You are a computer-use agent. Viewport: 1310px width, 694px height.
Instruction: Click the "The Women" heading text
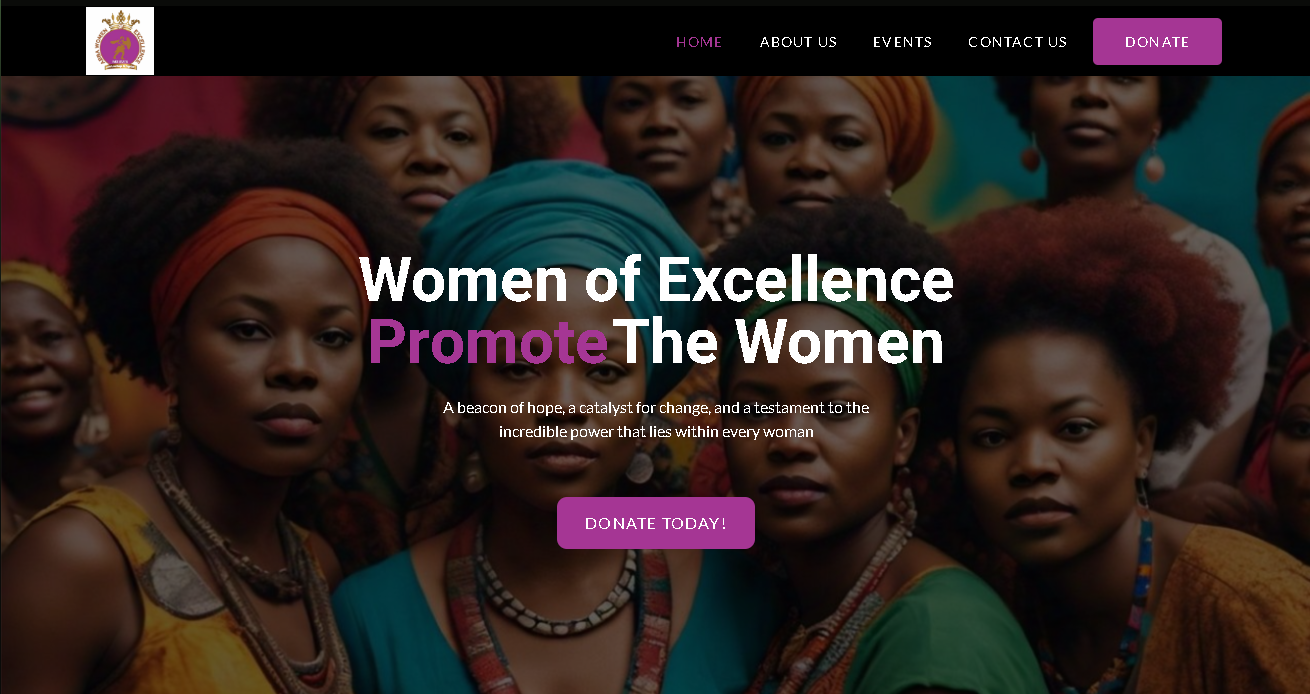(778, 342)
